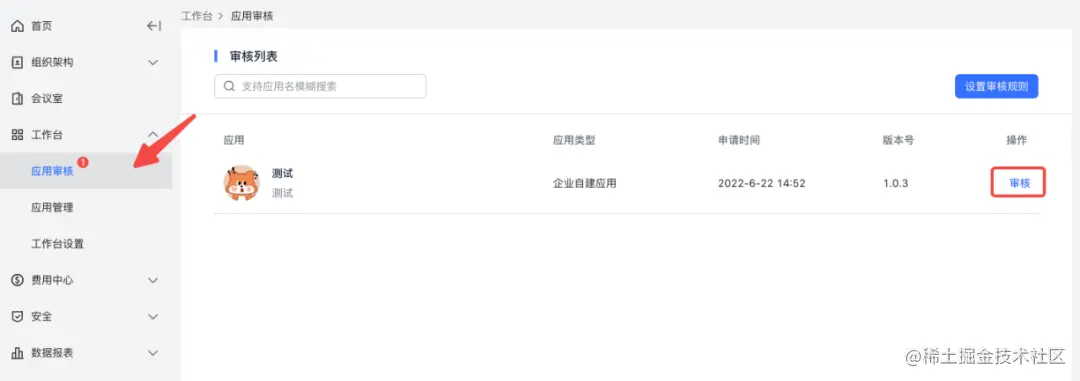This screenshot has height=381, width=1080.
Task: Click the 1.0.3 version value
Action: [x=896, y=183]
